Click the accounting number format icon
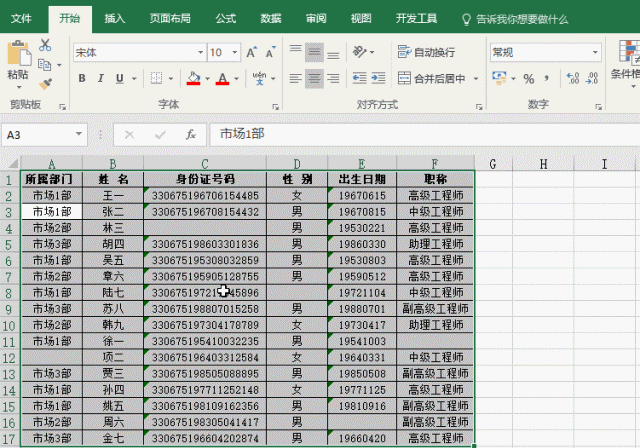640x448 pixels. tap(499, 78)
